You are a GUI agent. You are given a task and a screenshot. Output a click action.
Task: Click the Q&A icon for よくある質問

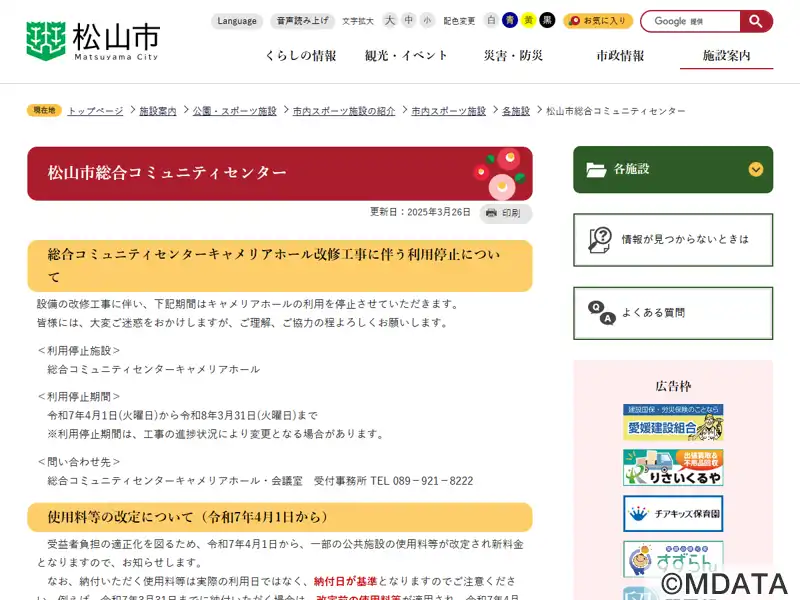[602, 313]
